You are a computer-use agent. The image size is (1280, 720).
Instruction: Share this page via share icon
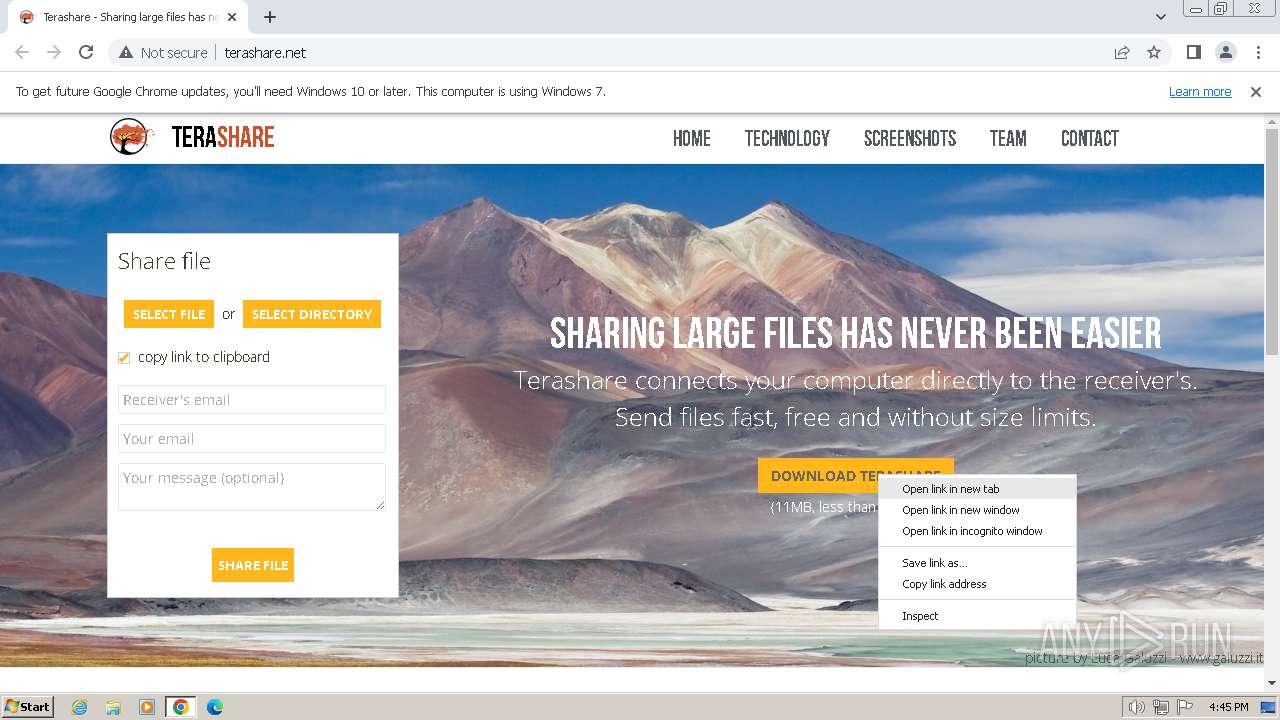click(x=1122, y=52)
